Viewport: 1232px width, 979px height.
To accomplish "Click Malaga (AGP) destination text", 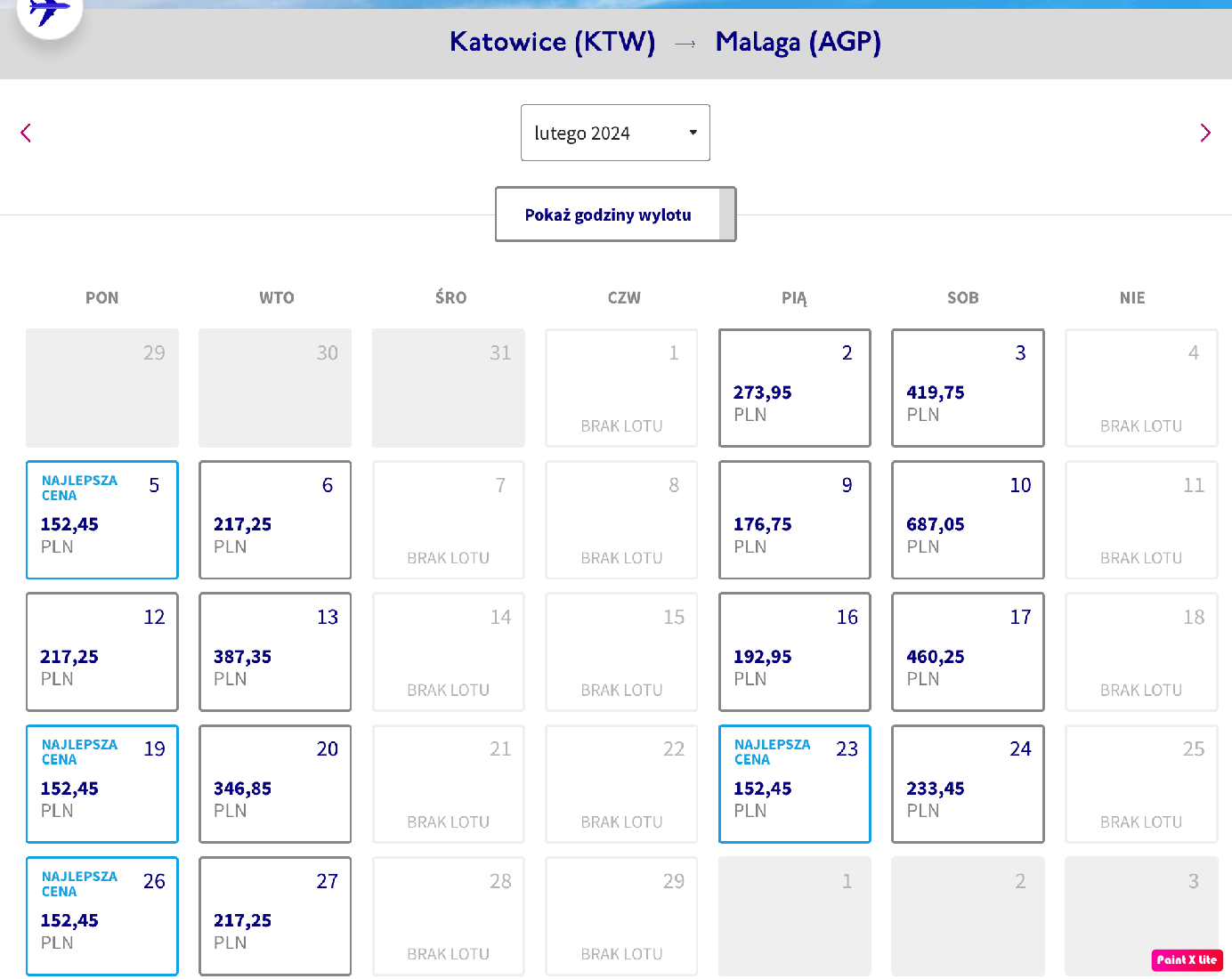I will pyautogui.click(x=798, y=42).
